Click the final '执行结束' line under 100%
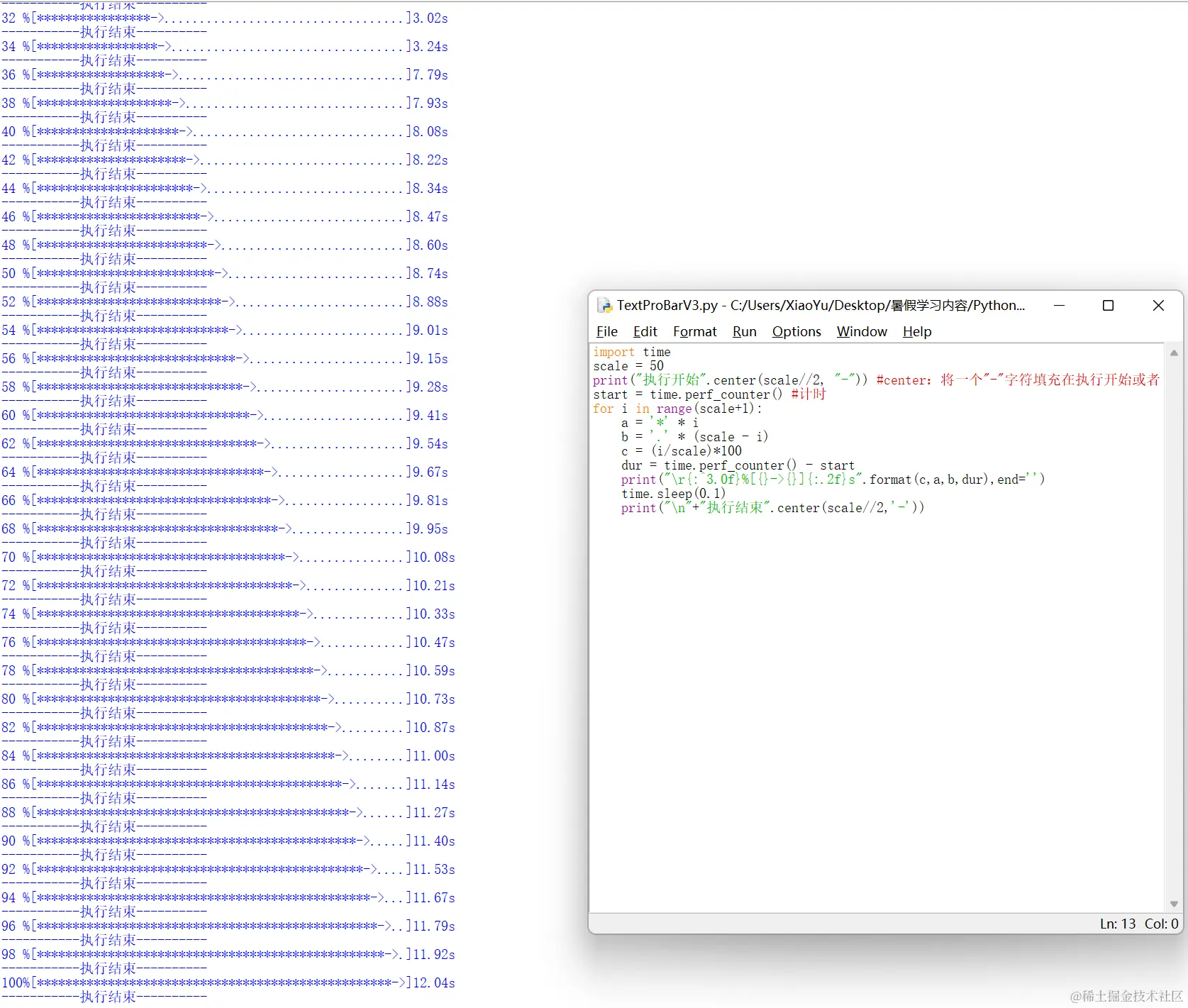 pos(104,997)
